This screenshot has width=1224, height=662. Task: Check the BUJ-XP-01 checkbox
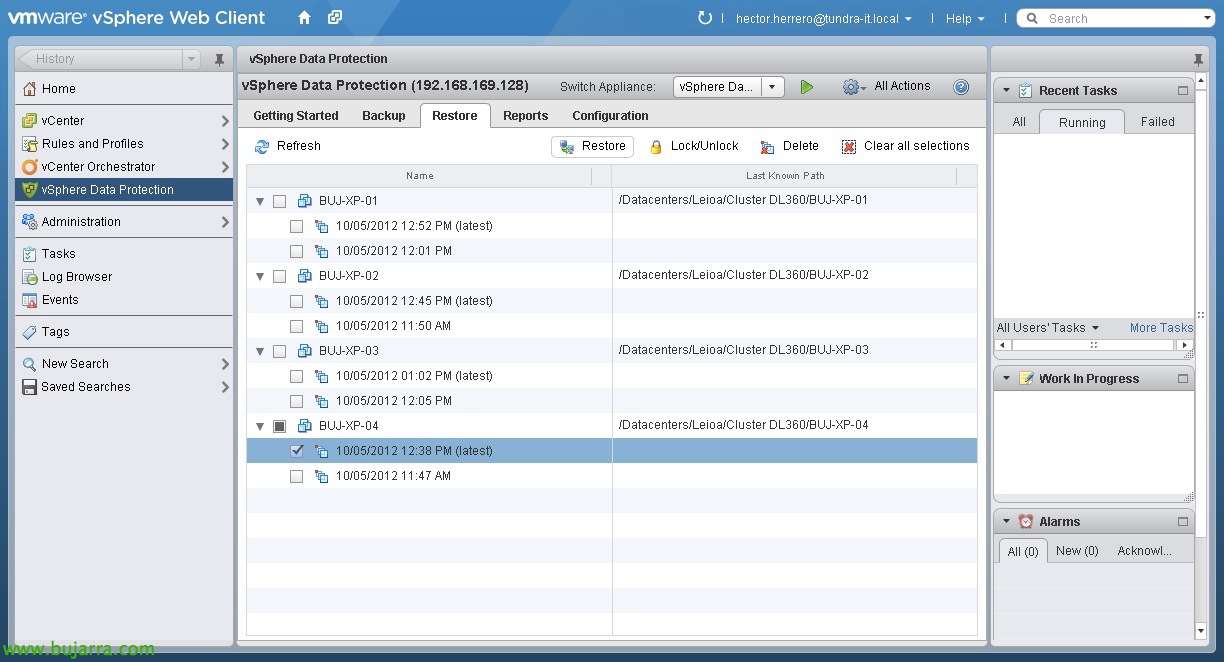tap(280, 201)
